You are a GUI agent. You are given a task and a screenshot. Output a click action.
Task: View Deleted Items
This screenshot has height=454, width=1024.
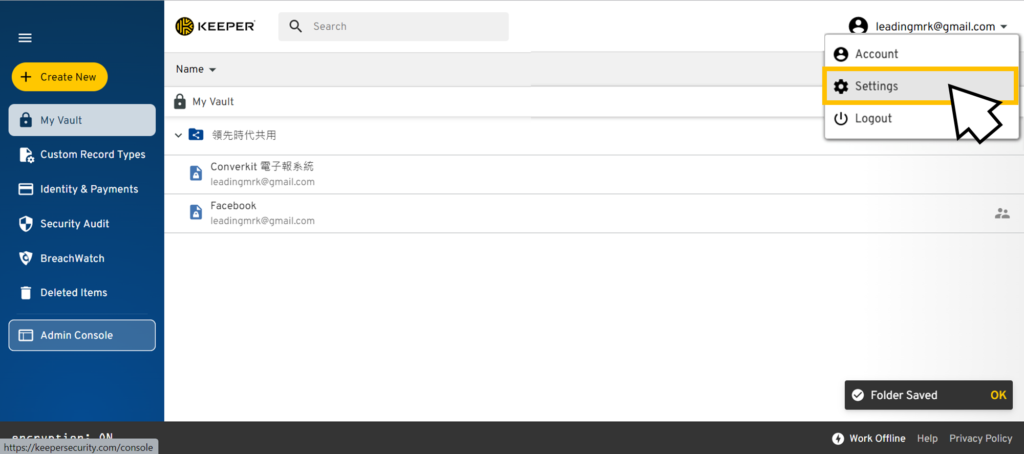pyautogui.click(x=82, y=293)
